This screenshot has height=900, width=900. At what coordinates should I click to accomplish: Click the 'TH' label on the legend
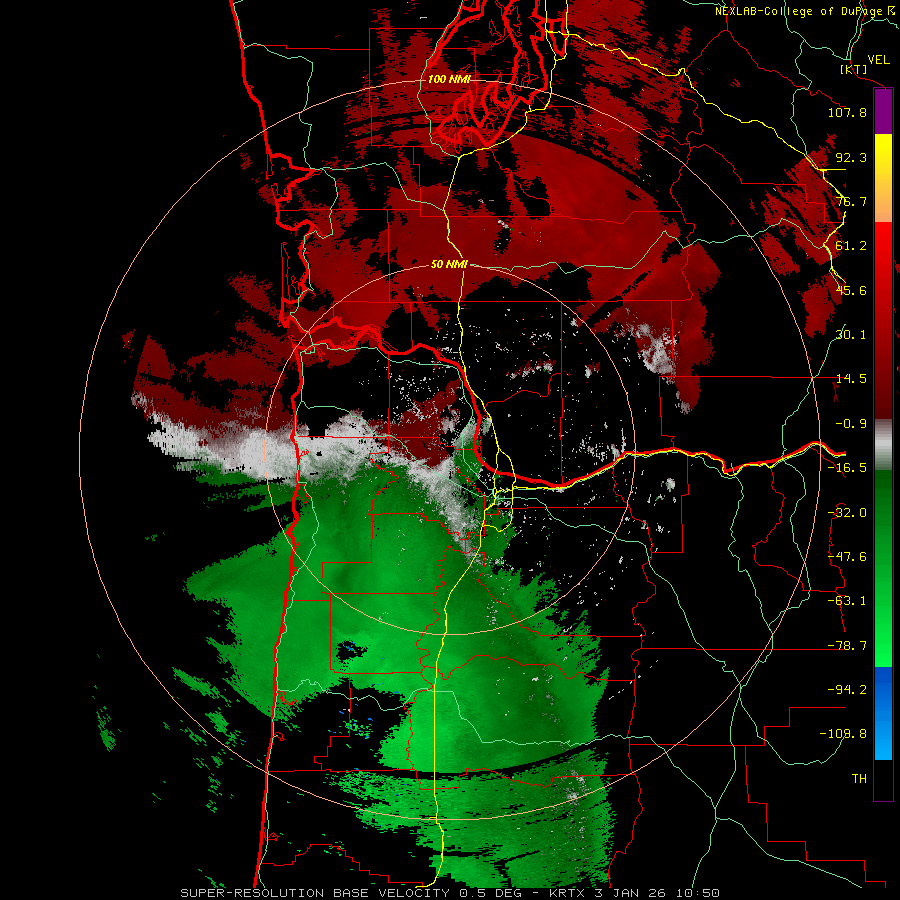click(859, 778)
